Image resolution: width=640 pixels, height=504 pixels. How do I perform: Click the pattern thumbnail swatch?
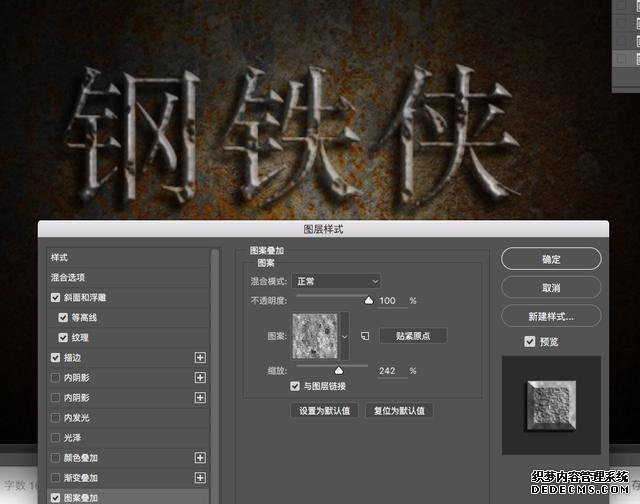(x=315, y=336)
